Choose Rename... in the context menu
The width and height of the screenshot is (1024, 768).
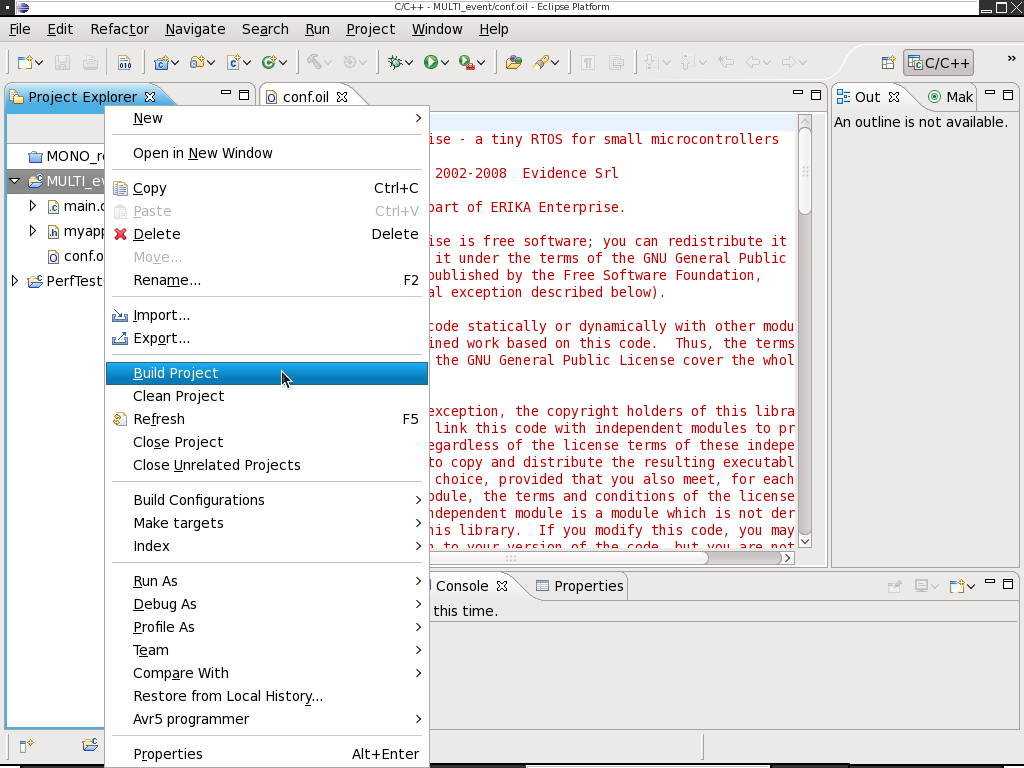click(x=266, y=280)
